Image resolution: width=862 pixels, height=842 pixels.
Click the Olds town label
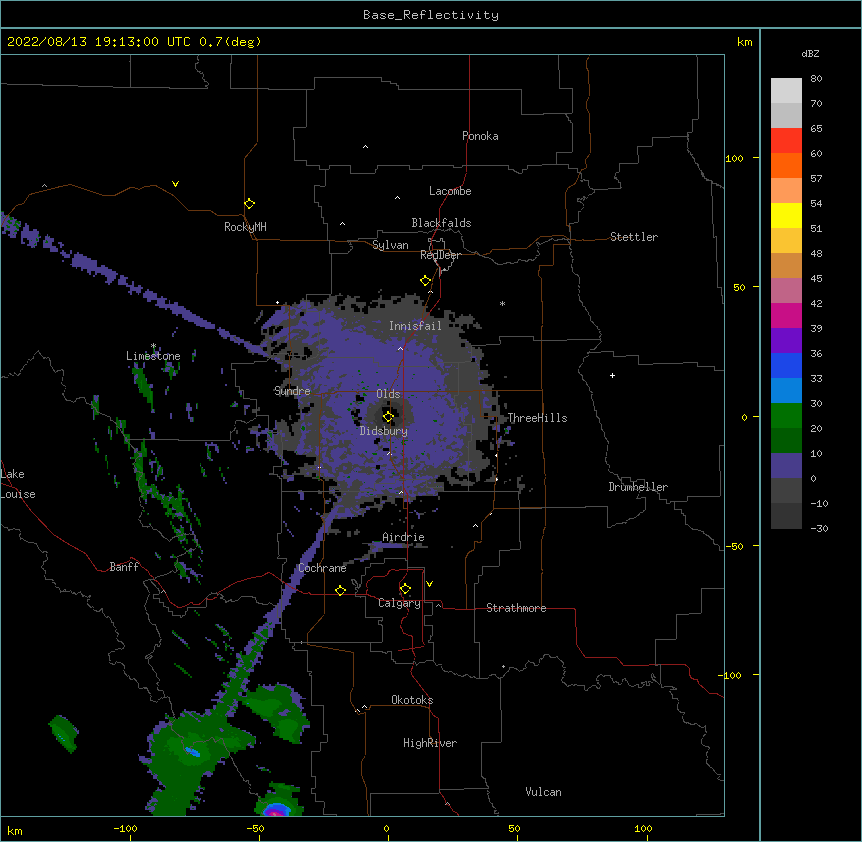(388, 394)
